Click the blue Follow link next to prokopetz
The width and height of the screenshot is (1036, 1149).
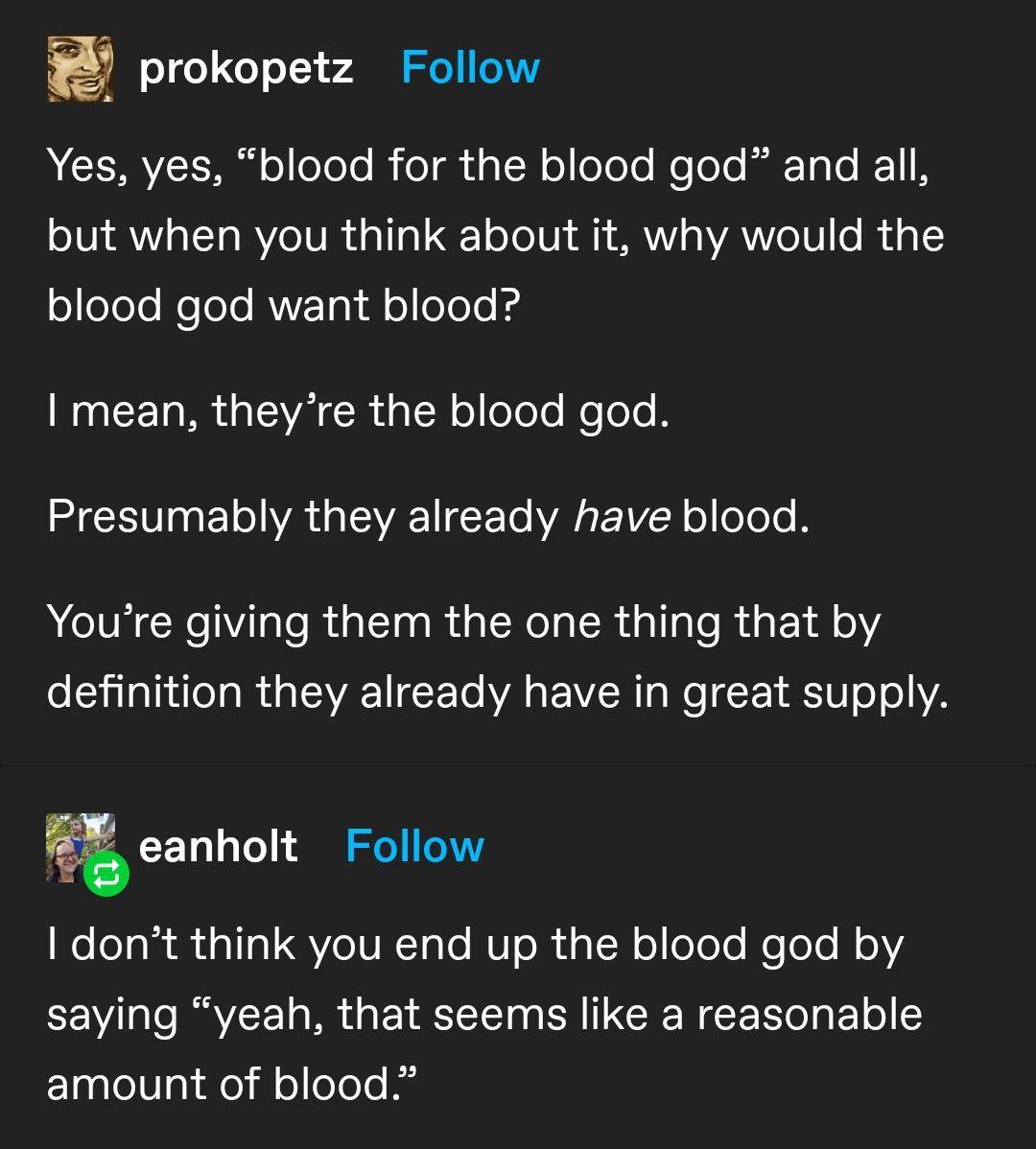coord(470,67)
